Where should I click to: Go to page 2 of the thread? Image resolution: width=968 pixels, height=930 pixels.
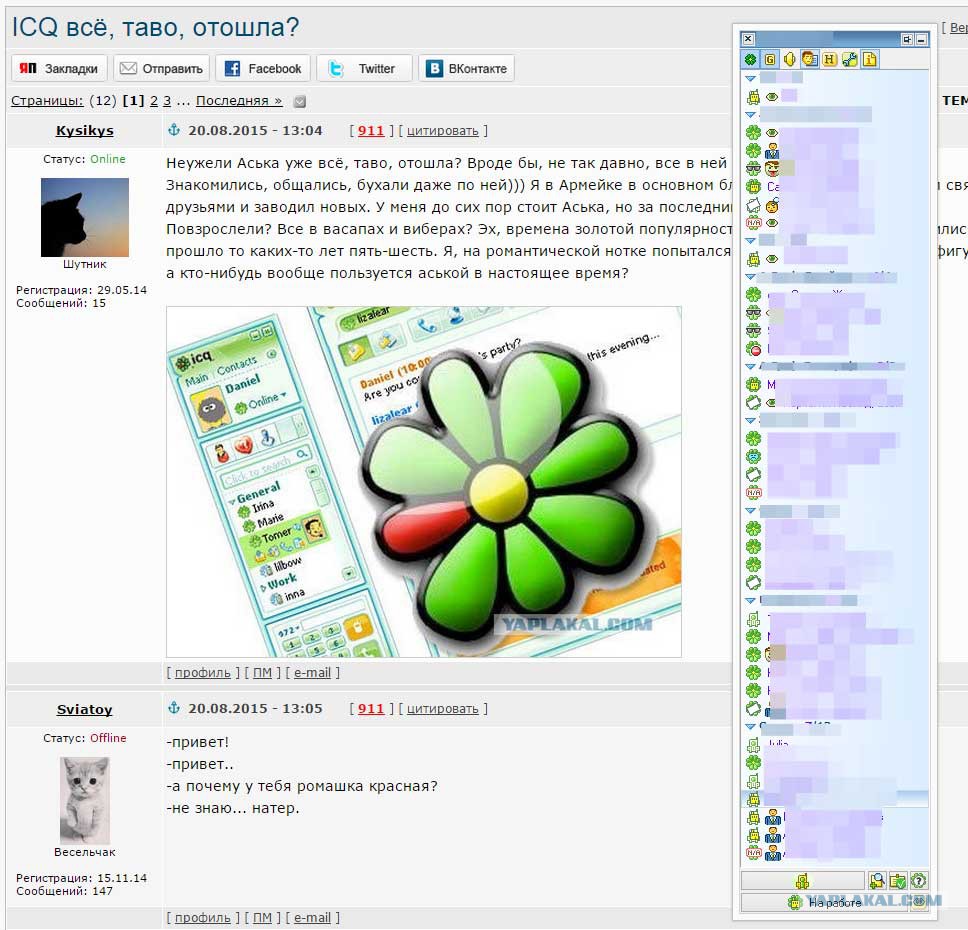154,101
